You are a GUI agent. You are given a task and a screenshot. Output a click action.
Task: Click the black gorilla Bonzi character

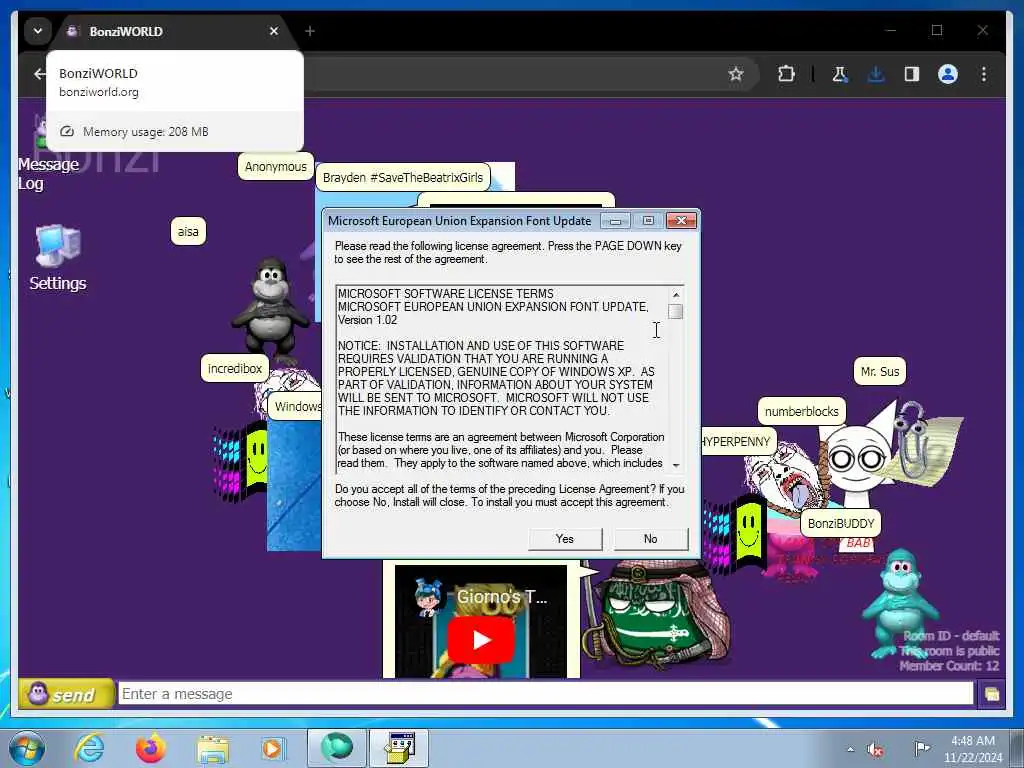[270, 307]
